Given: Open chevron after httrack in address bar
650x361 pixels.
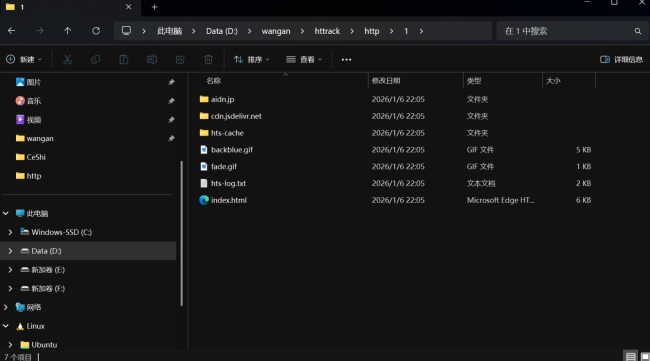Looking at the screenshot, I should click(x=352, y=31).
